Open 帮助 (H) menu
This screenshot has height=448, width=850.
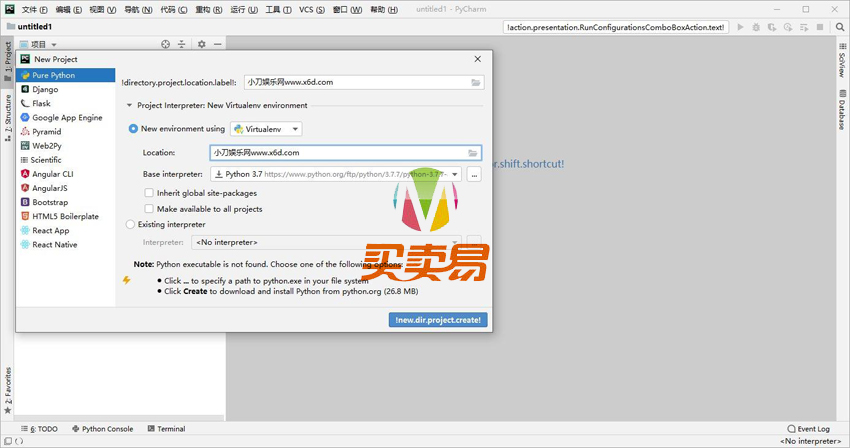click(384, 9)
